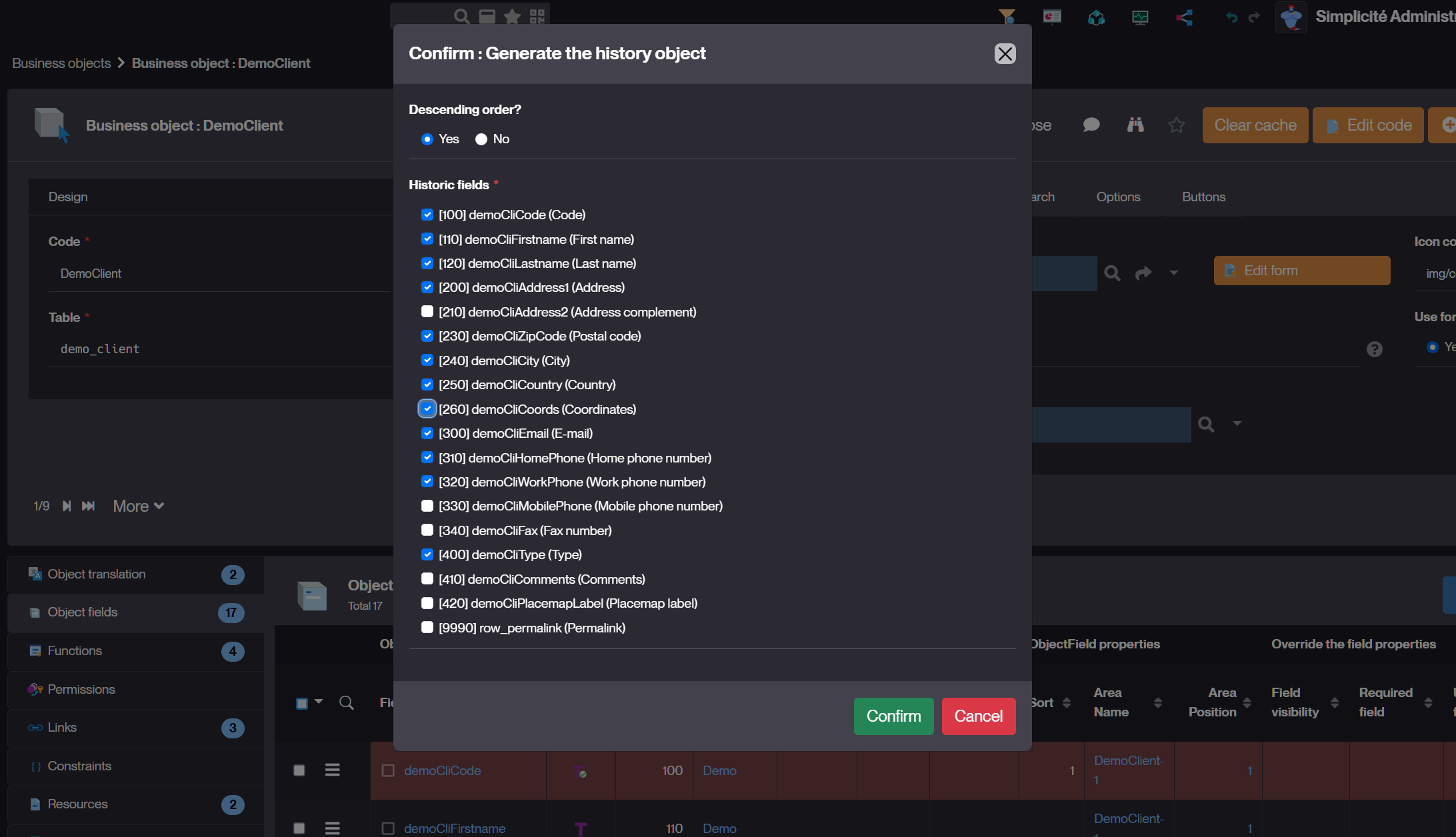Screen dimensions: 1456x837
Task: Click the next record navigation icon
Action: click(x=67, y=506)
